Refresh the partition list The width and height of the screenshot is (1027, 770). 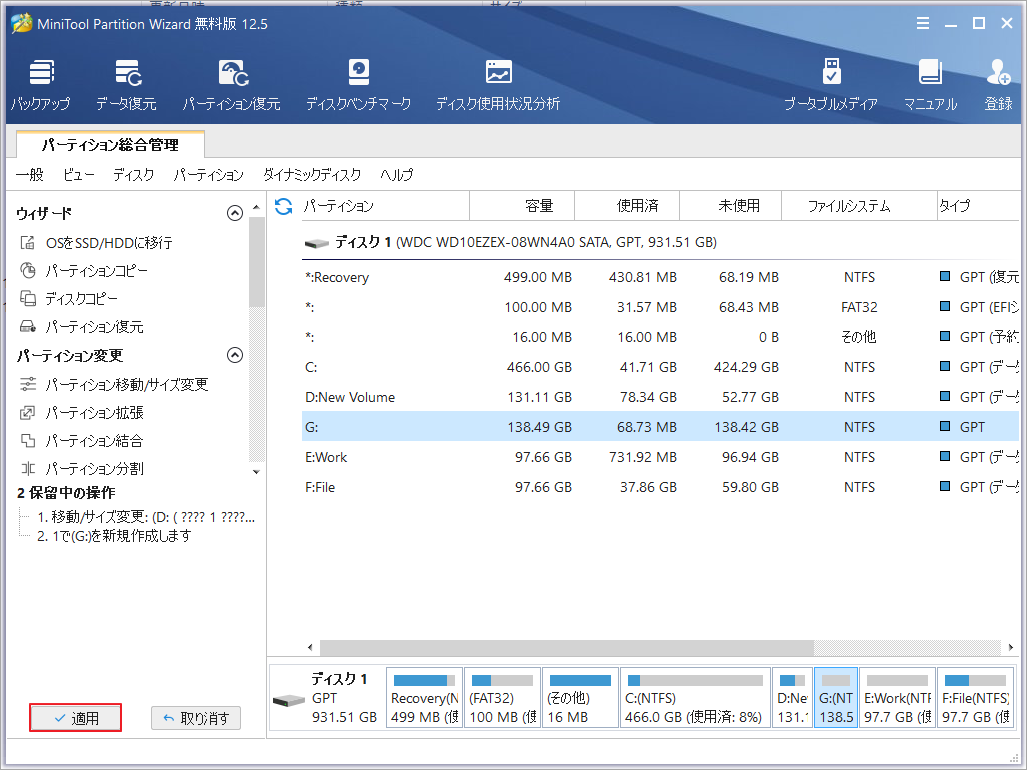pos(283,206)
